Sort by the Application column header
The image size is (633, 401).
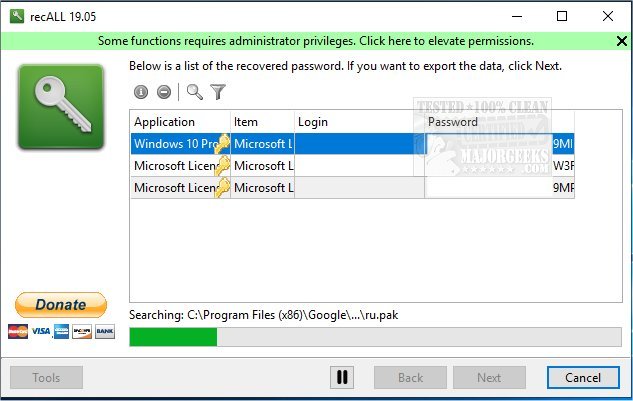click(x=180, y=122)
